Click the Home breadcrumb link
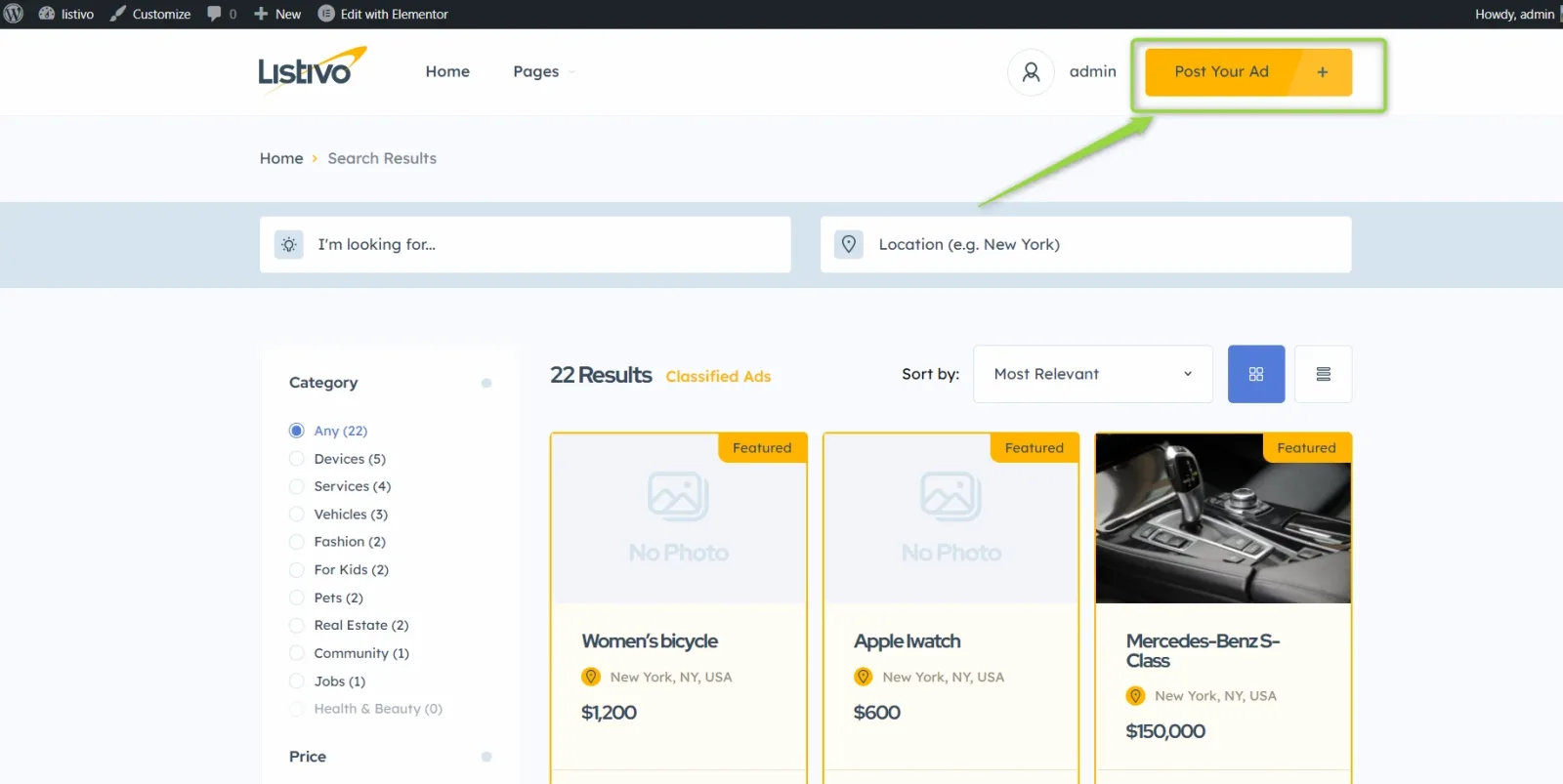The image size is (1563, 784). point(281,158)
